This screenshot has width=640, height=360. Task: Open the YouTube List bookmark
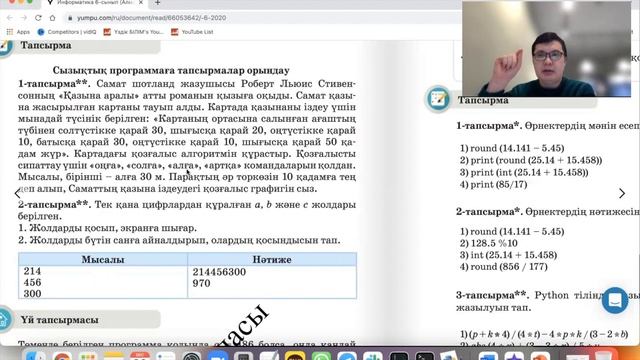coord(192,32)
